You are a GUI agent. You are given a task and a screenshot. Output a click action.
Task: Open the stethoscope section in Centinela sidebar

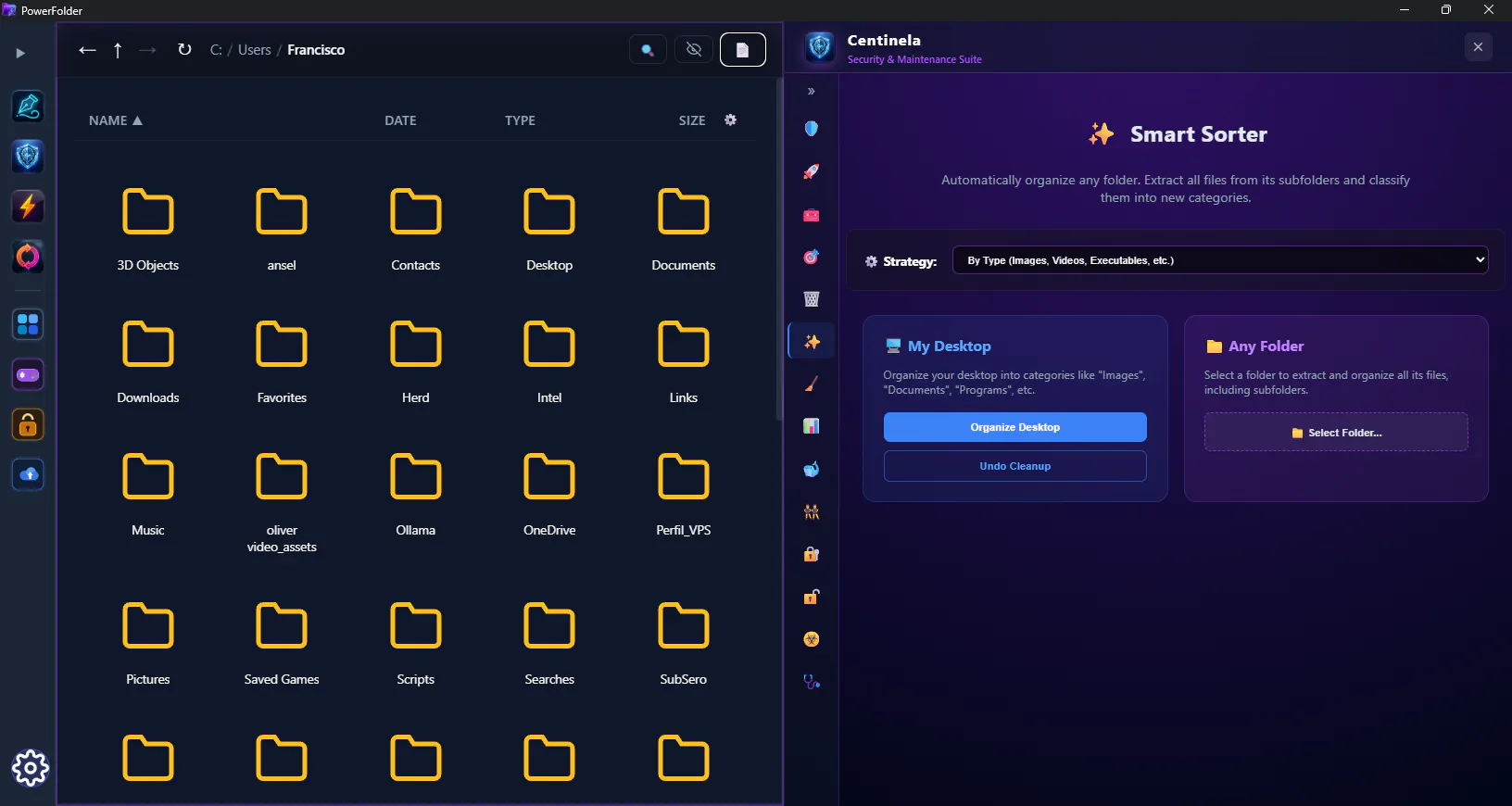point(812,682)
